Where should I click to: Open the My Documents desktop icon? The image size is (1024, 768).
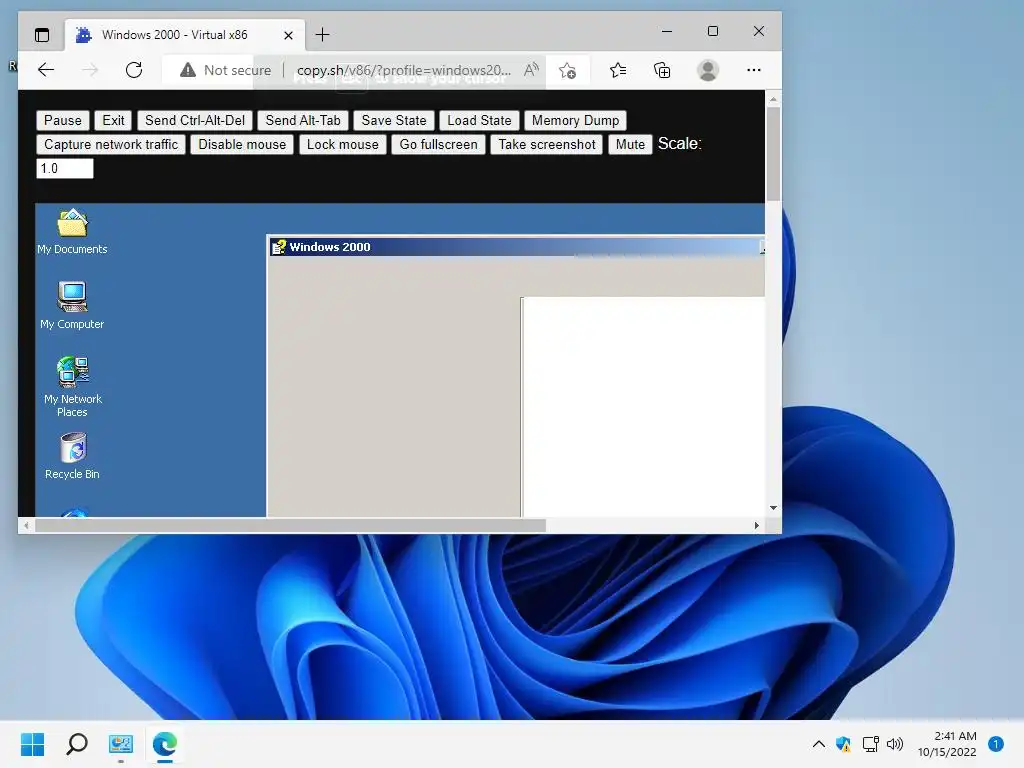[72, 232]
